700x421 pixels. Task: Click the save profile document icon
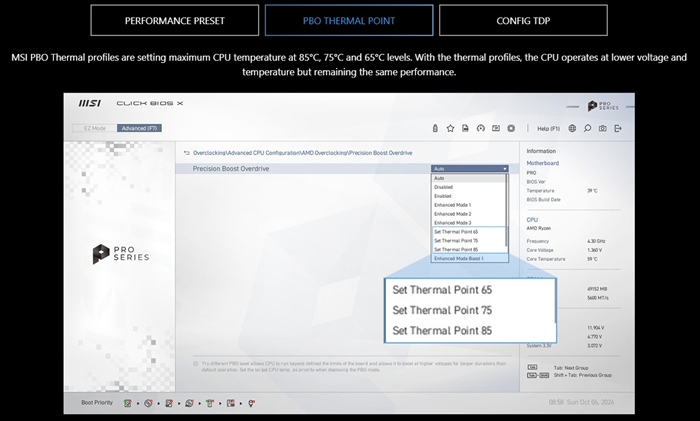point(465,129)
